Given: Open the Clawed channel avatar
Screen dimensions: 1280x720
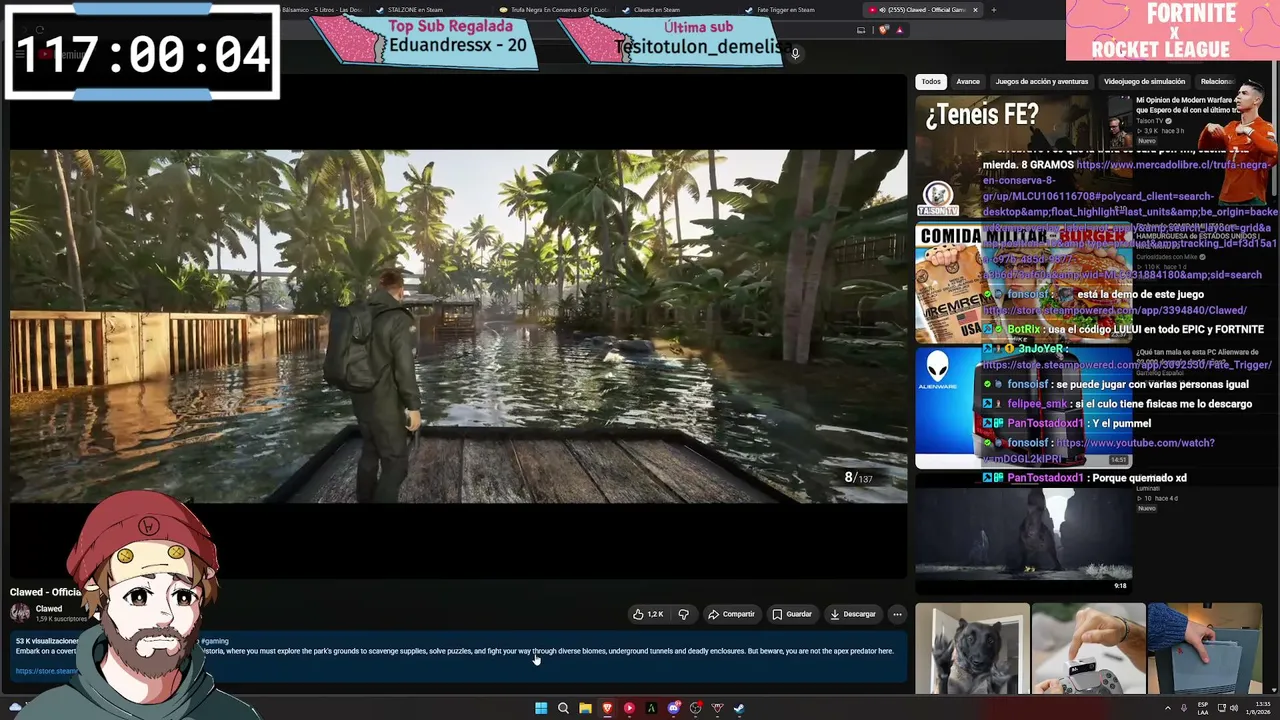Looking at the screenshot, I should [x=20, y=614].
